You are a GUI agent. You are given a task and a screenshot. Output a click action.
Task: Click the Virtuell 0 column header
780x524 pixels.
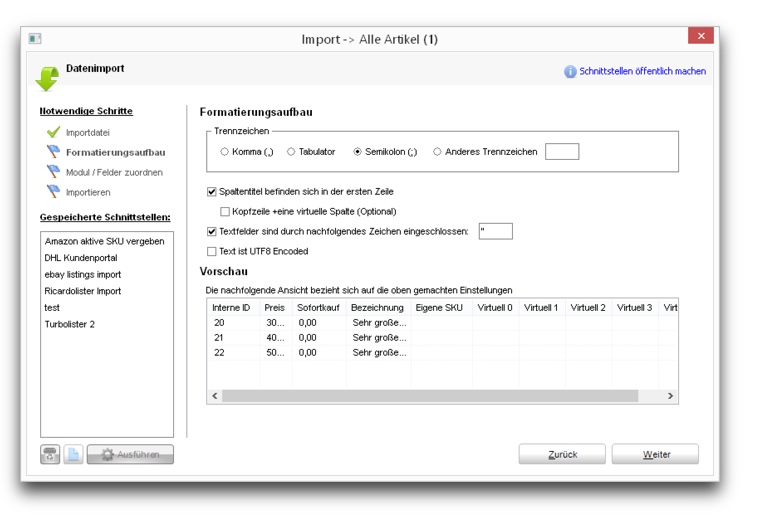coord(496,308)
